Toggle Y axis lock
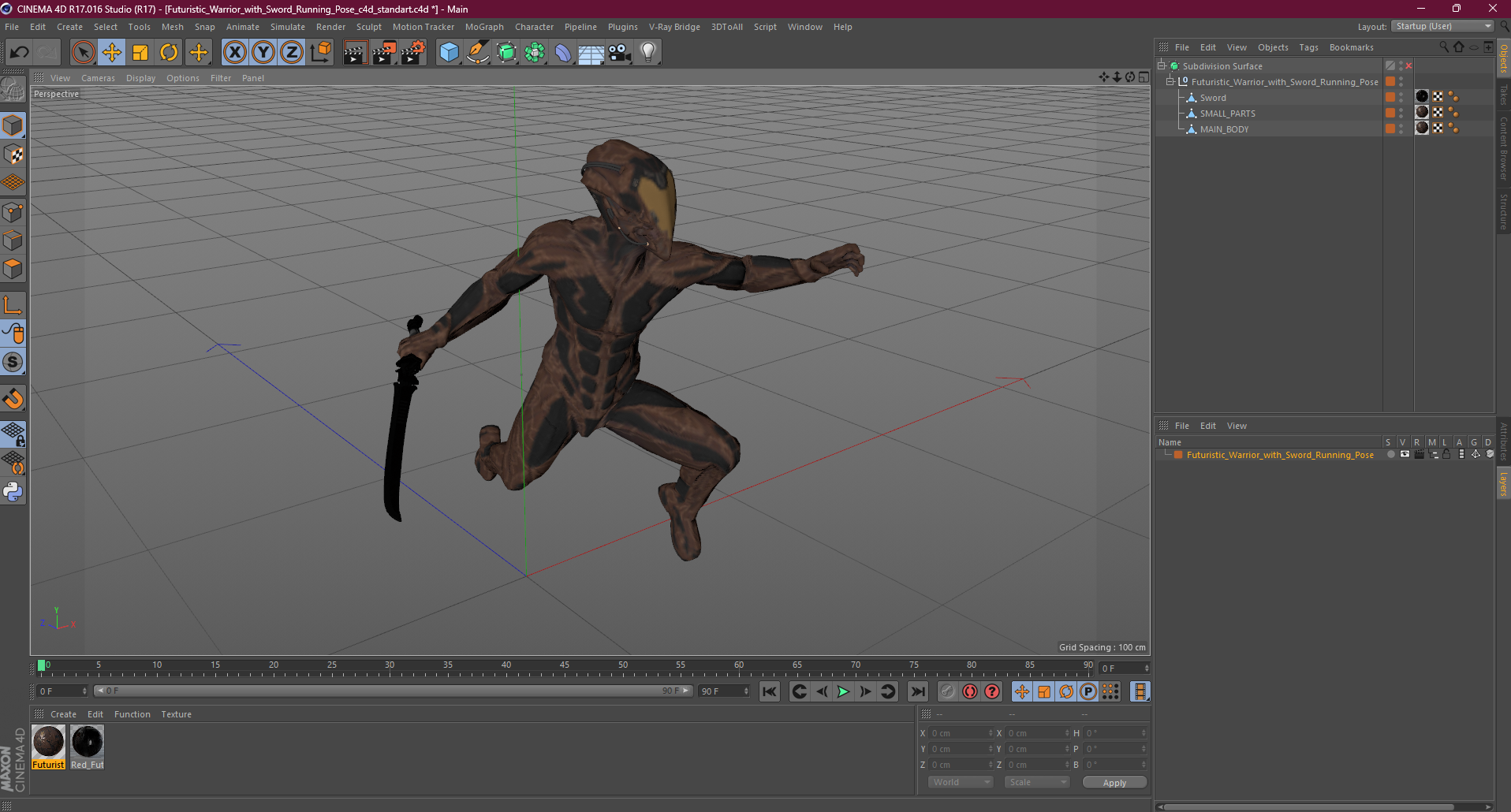This screenshot has height=812, width=1511. (x=263, y=53)
